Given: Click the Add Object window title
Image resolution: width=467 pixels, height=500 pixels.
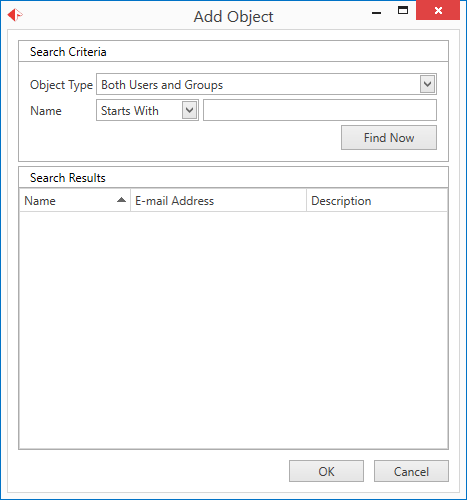Looking at the screenshot, I should (x=233, y=17).
